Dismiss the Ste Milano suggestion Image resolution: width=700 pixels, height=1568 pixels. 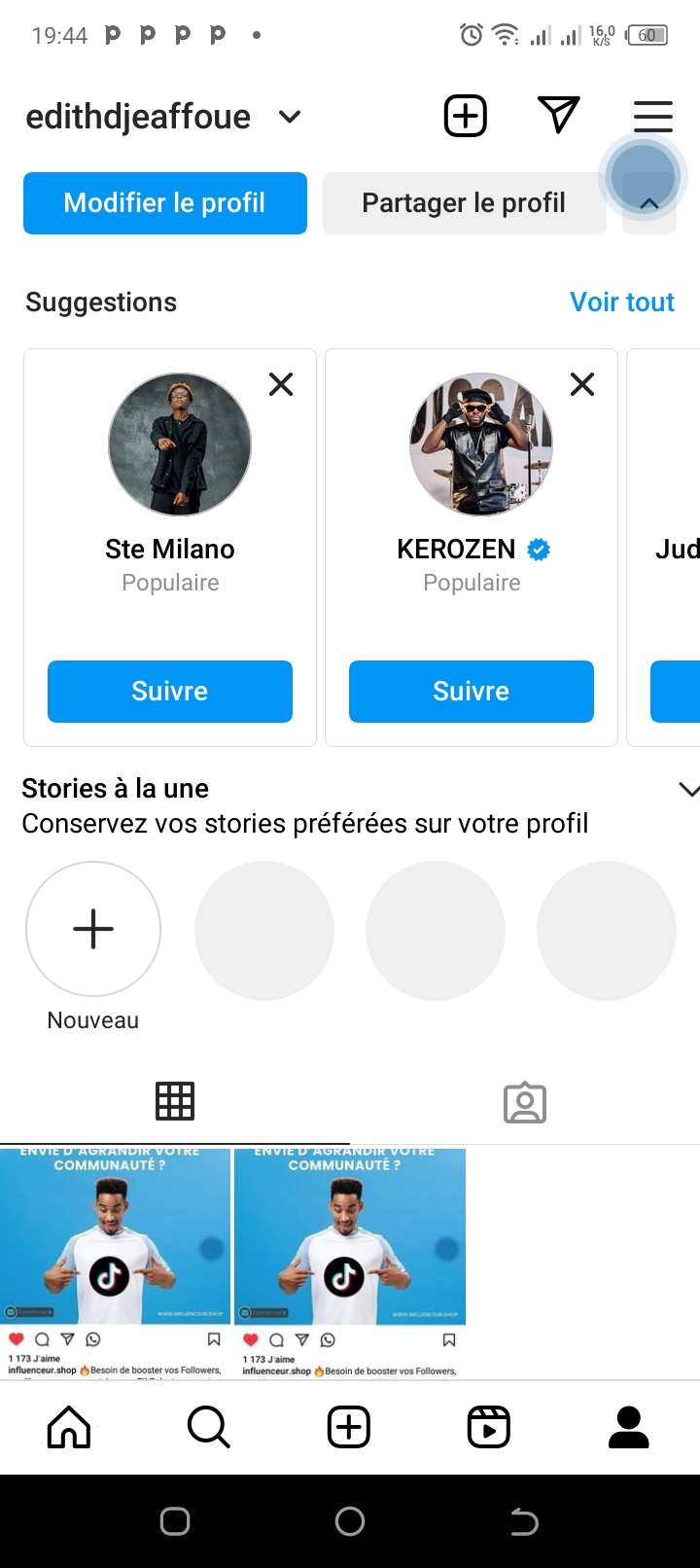coord(281,384)
